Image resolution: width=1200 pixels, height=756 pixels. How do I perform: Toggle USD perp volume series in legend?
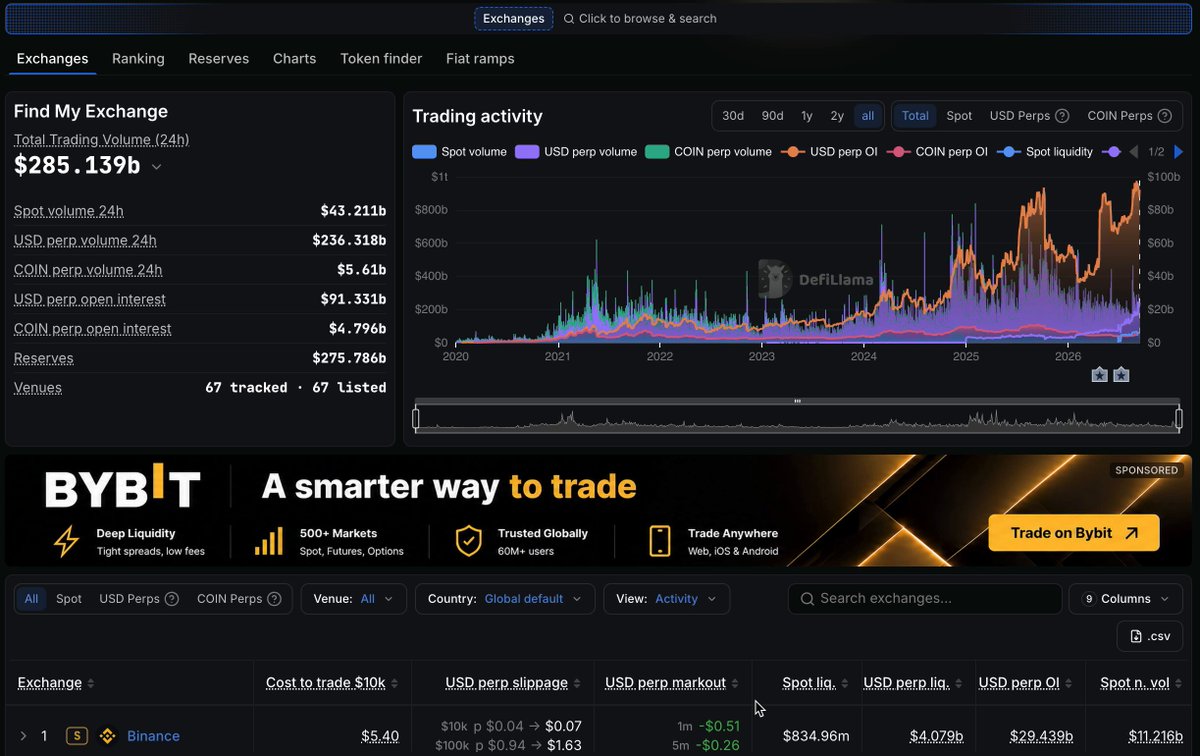[577, 152]
